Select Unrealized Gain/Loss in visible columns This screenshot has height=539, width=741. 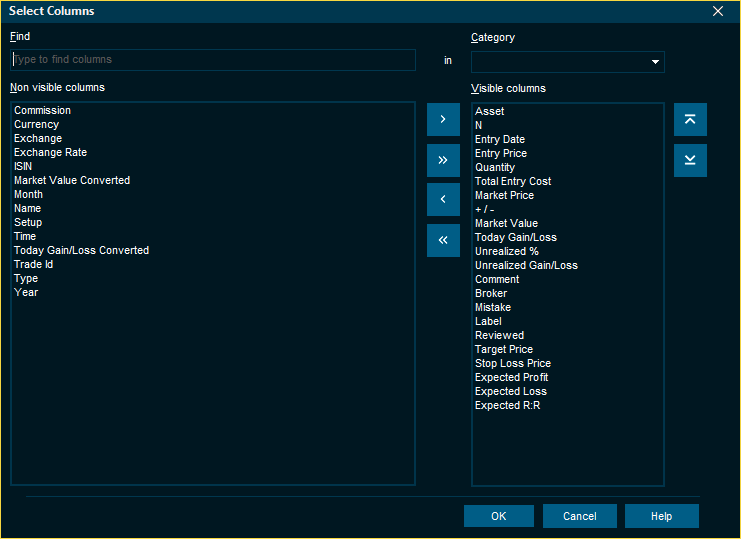pyautogui.click(x=526, y=266)
